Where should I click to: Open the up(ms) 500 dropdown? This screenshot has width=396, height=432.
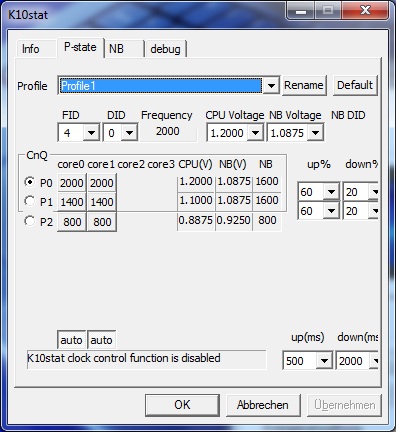324,361
